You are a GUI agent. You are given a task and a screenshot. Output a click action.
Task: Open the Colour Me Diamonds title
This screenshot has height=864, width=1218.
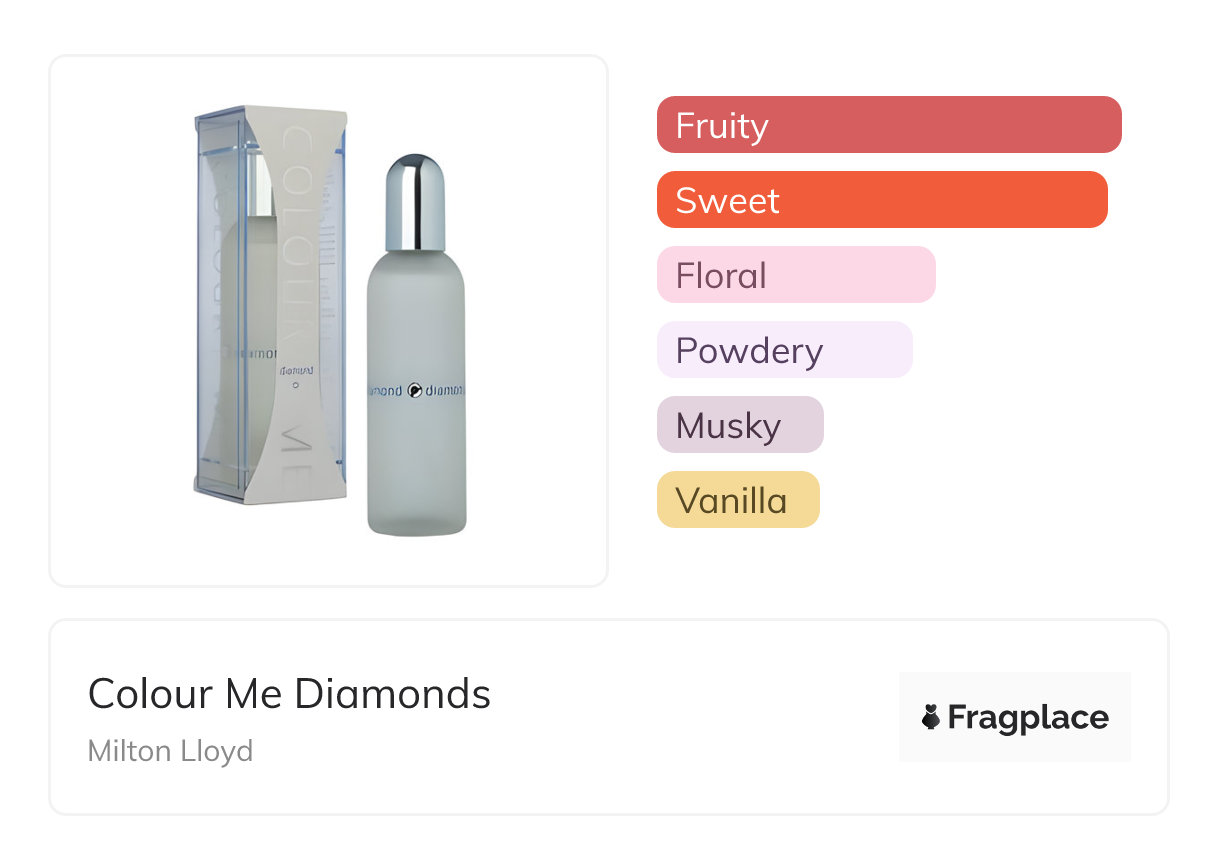pyautogui.click(x=289, y=694)
